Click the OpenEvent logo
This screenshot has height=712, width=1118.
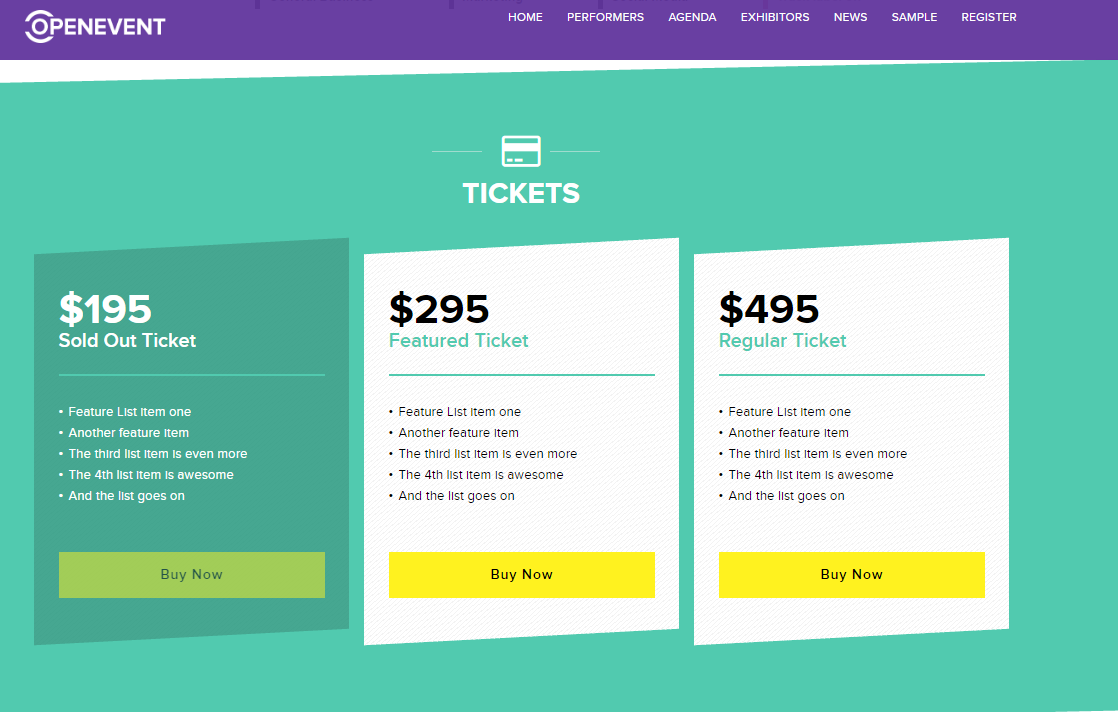point(95,26)
